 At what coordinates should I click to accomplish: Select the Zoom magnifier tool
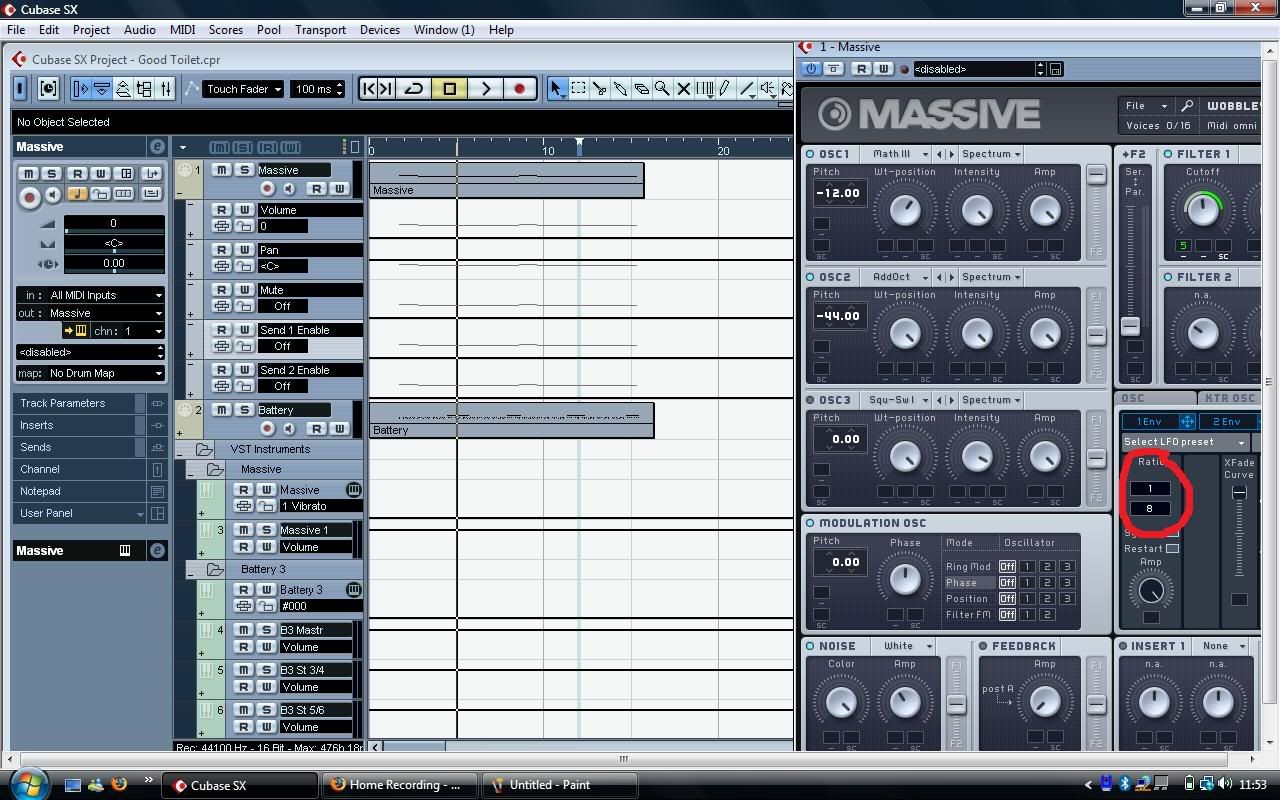tap(662, 89)
